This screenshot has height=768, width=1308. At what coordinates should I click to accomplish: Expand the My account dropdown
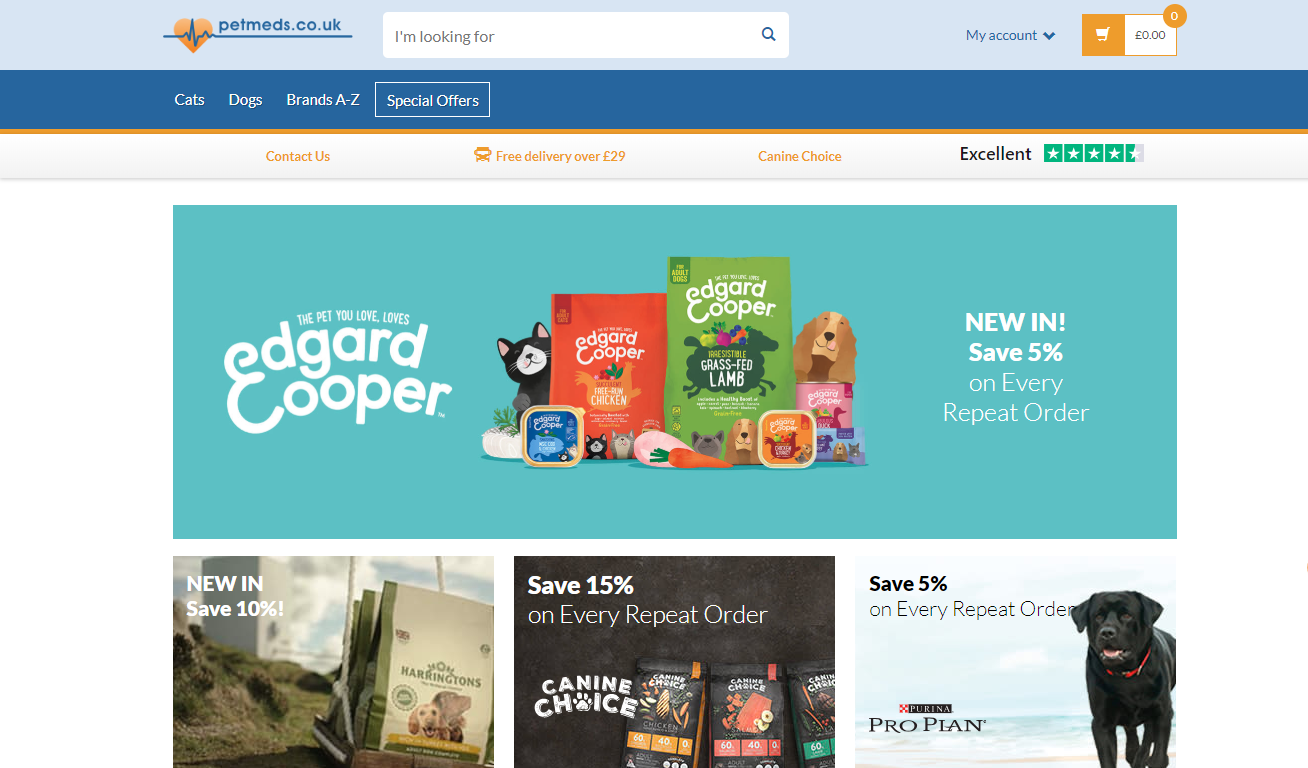point(1011,35)
